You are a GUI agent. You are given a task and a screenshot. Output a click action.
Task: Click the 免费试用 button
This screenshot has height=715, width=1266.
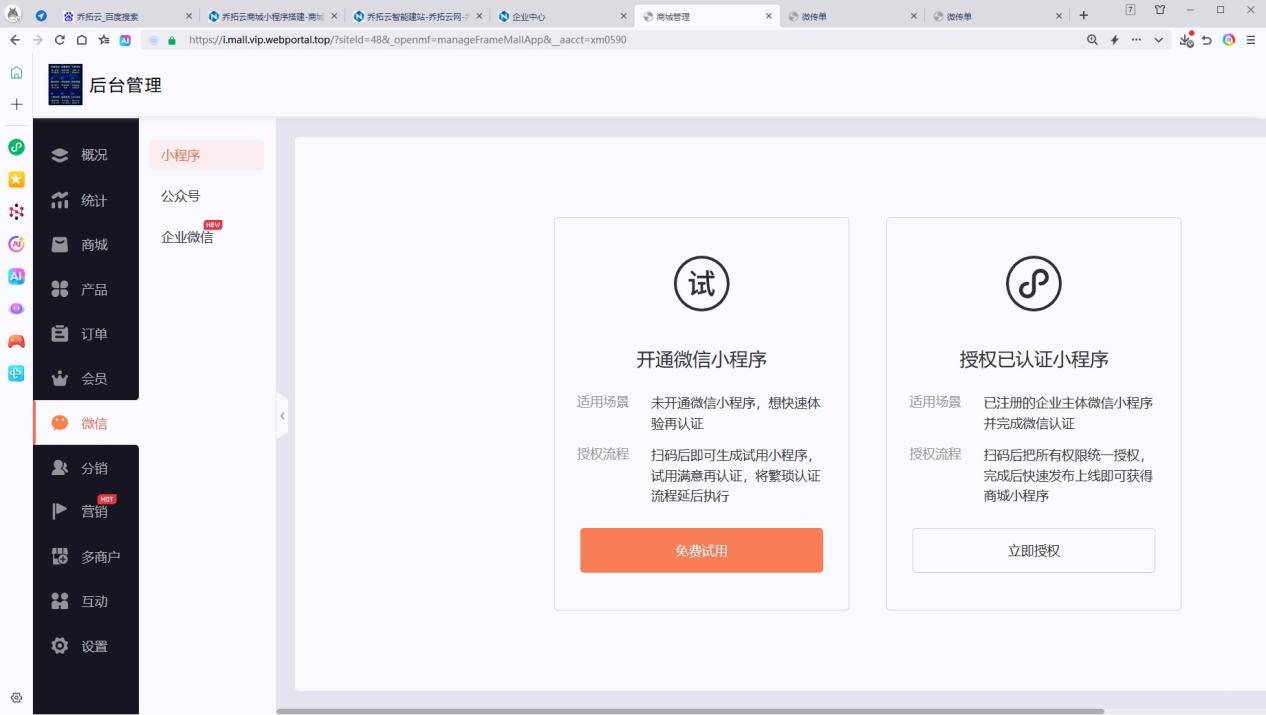701,550
